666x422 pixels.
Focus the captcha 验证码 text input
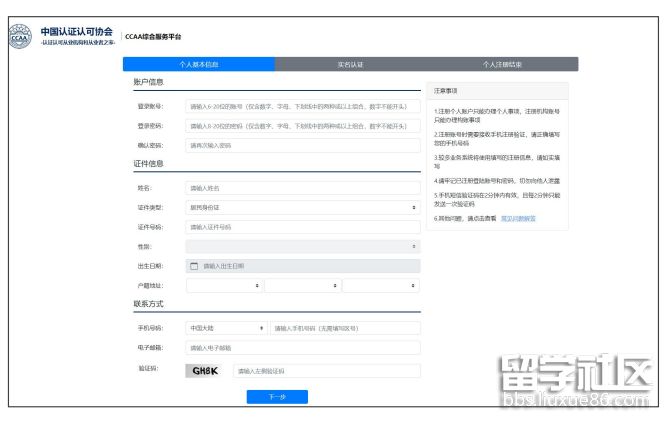click(326, 370)
